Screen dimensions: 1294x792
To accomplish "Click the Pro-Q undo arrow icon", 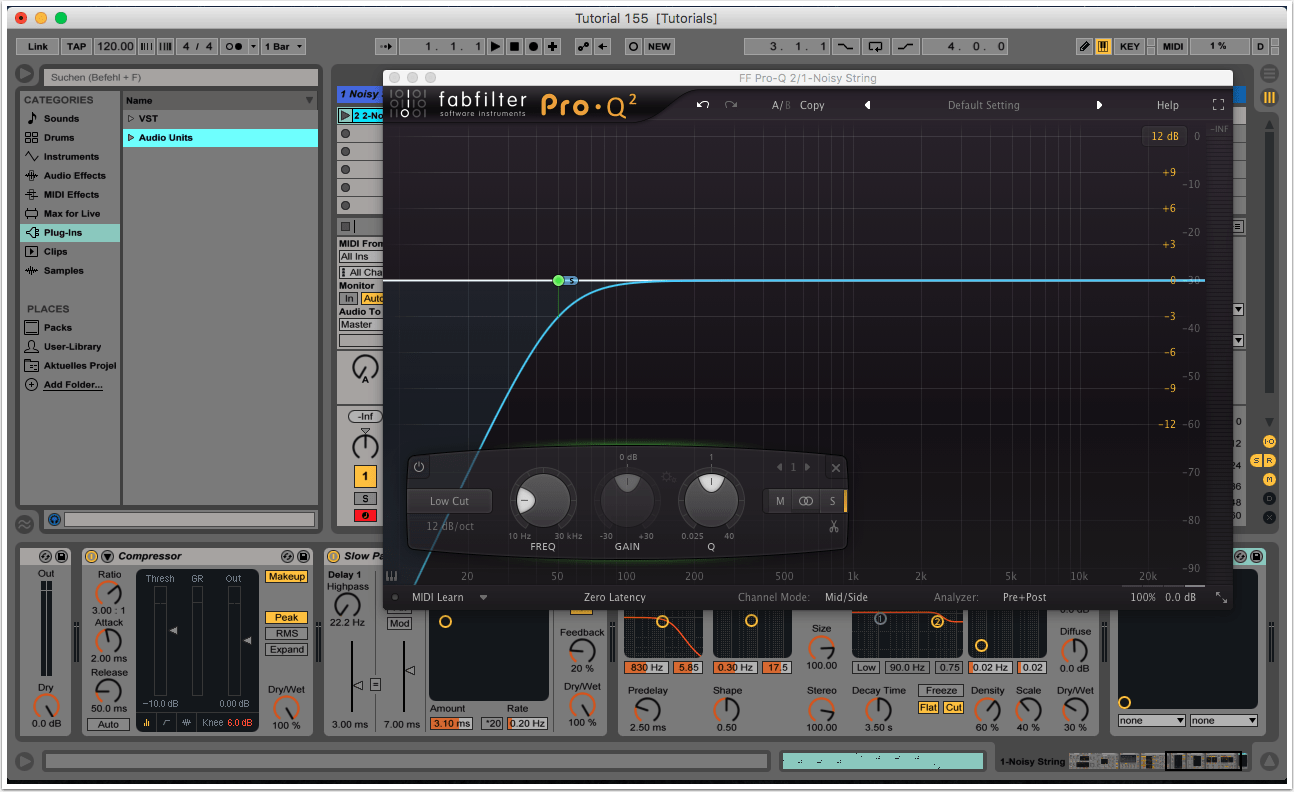I will pos(703,105).
